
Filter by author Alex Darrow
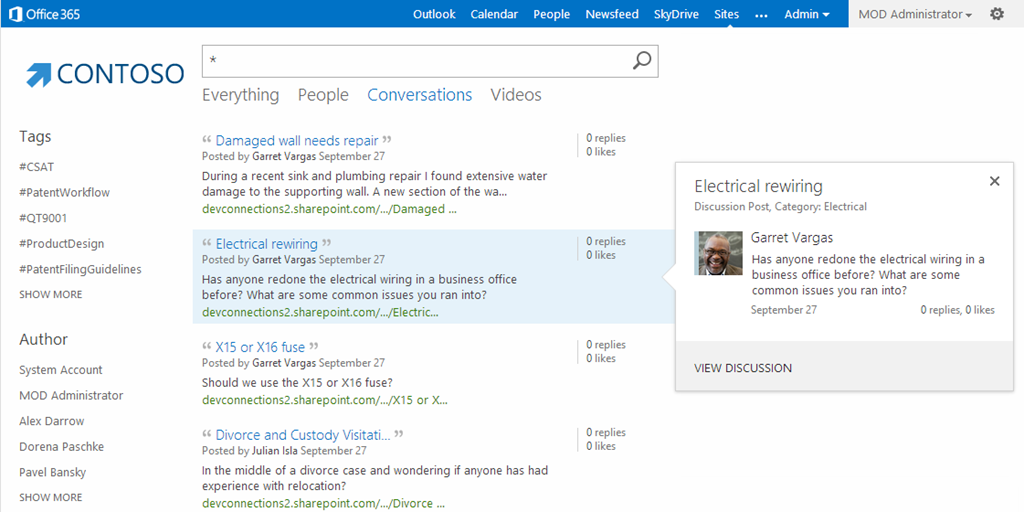(52, 421)
